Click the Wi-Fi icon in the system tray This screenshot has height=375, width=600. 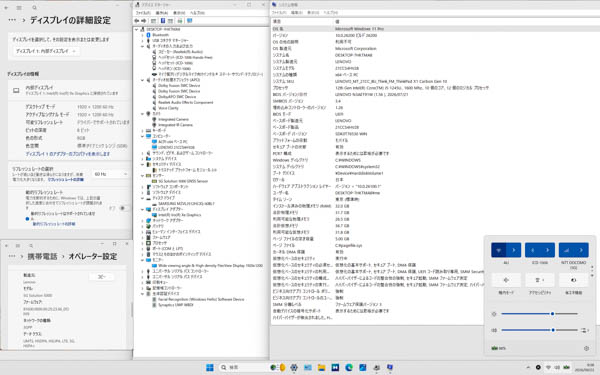[548, 367]
